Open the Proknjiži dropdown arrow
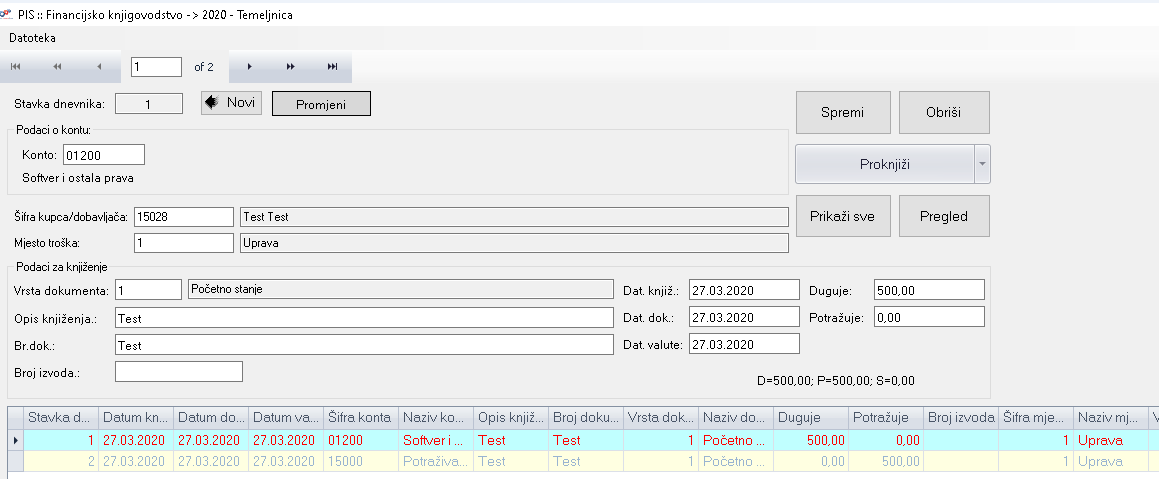1159x479 pixels. point(982,164)
